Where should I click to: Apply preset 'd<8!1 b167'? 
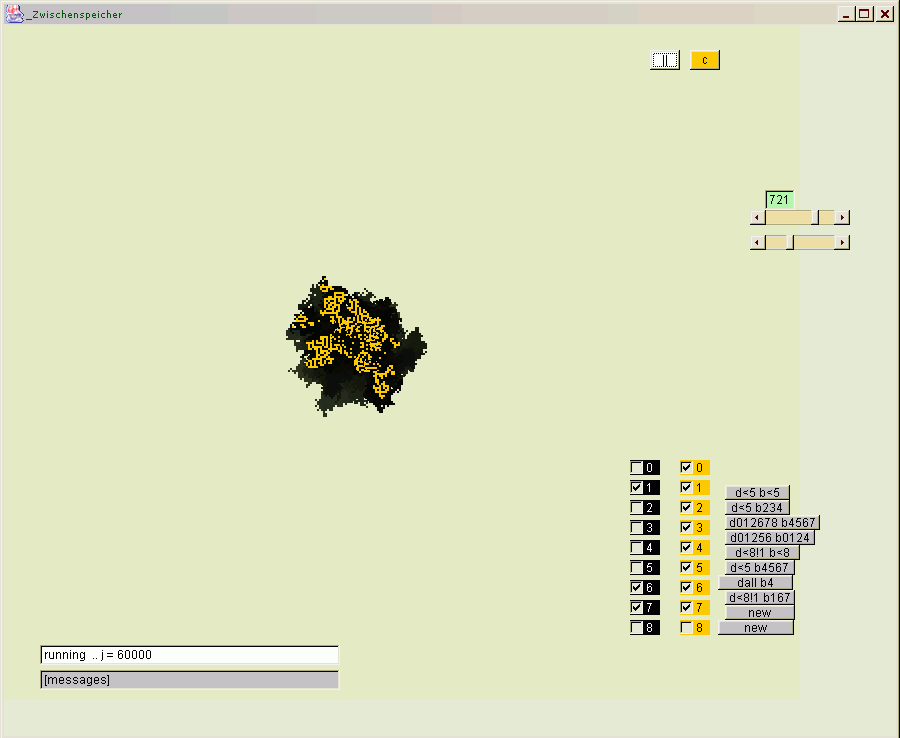click(759, 597)
